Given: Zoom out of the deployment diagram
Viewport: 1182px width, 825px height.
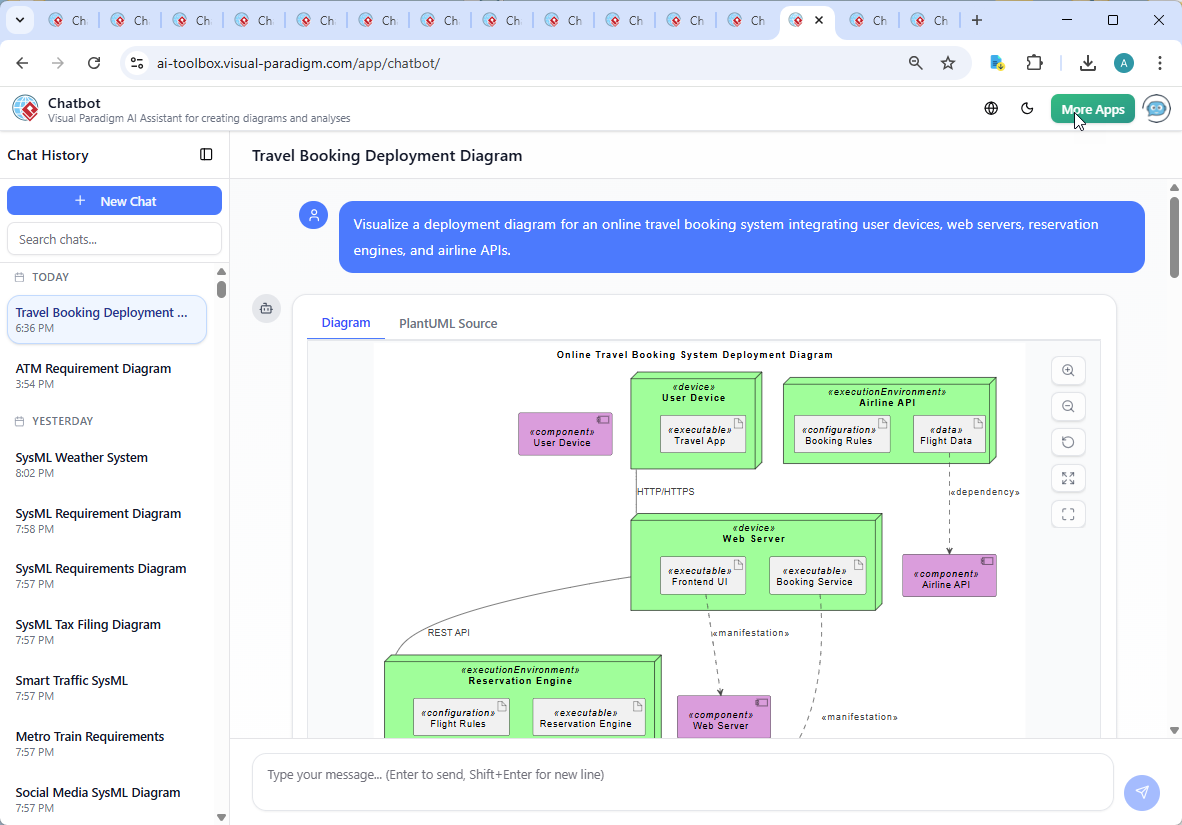Looking at the screenshot, I should tap(1068, 407).
